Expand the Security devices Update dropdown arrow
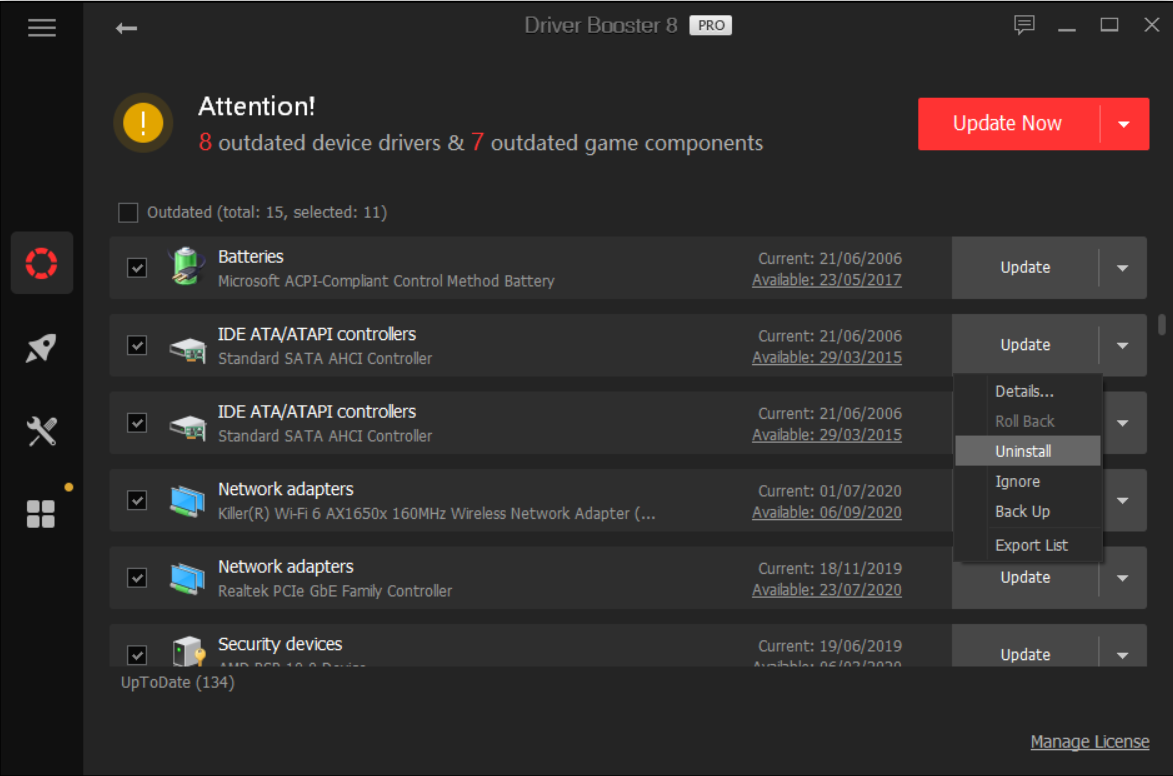Viewport: 1173px width, 776px height. point(1122,655)
